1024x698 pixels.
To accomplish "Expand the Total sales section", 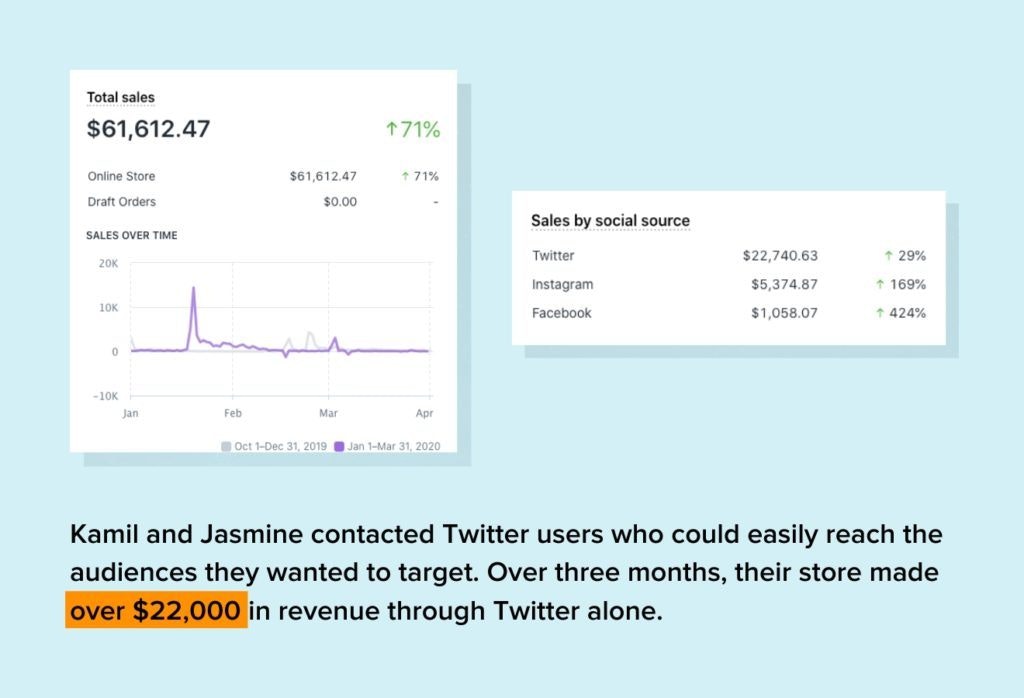I will (122, 97).
